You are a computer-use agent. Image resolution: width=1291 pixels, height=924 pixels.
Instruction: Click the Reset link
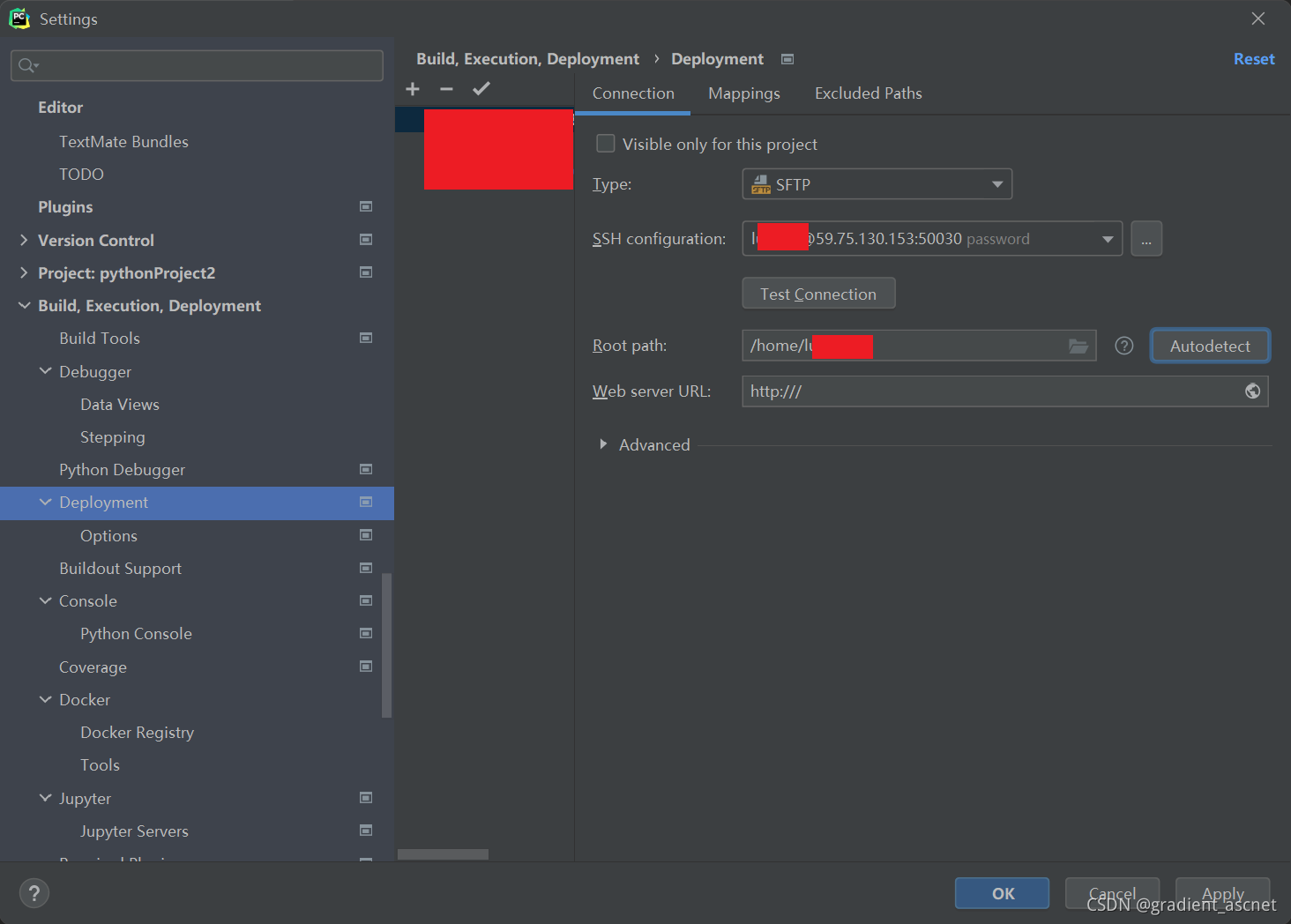click(x=1254, y=59)
